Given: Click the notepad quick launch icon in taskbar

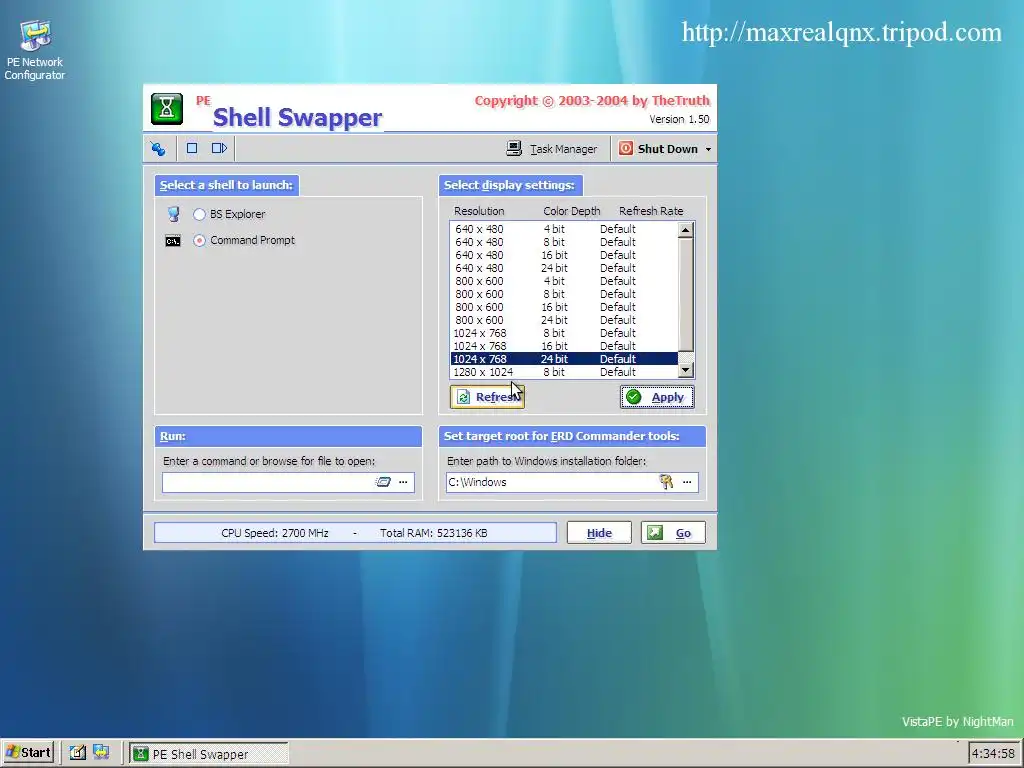Looking at the screenshot, I should (78, 752).
